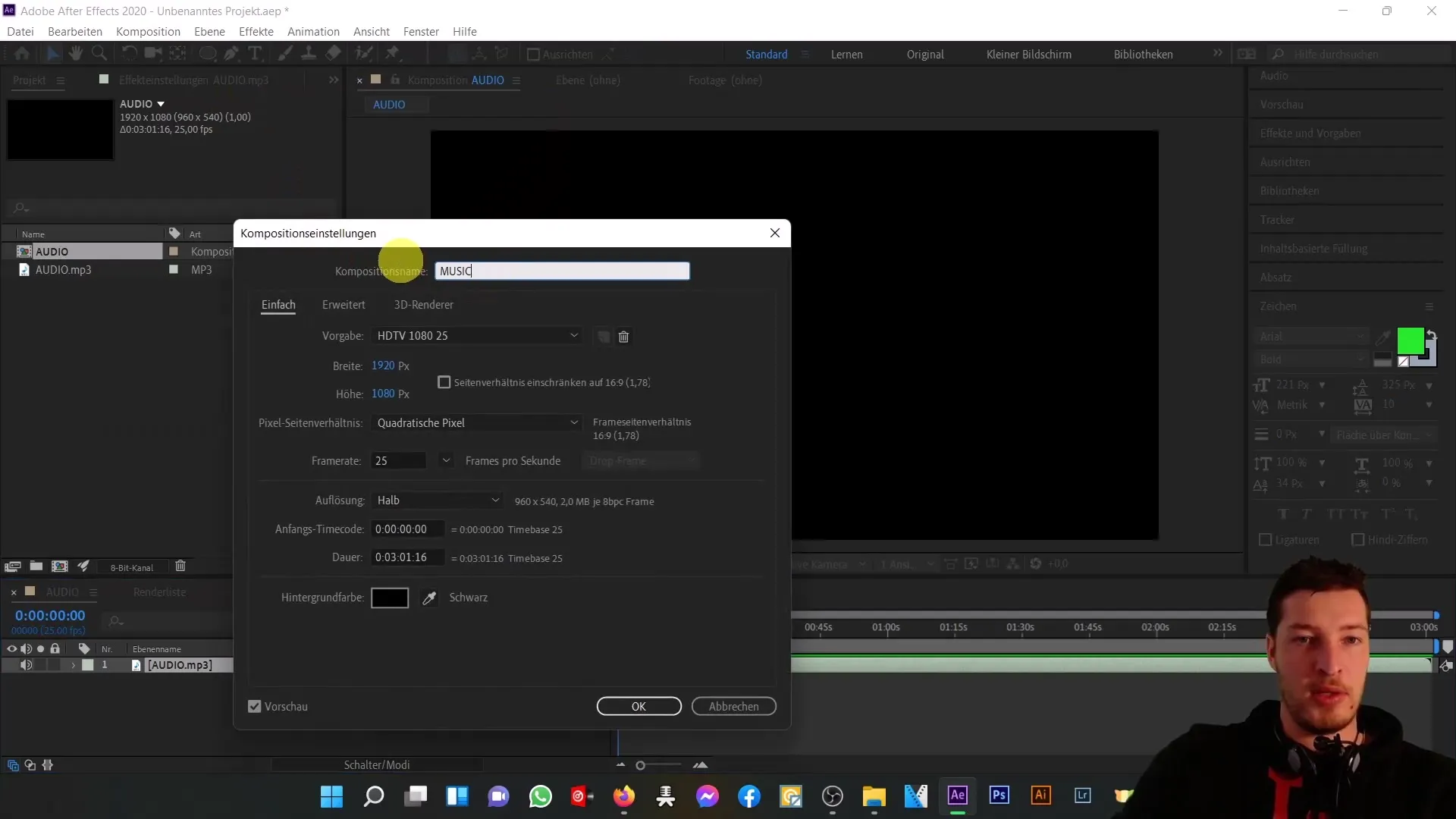Image resolution: width=1456 pixels, height=819 pixels.
Task: Select the Puppet Pin tool
Action: pos(392,54)
